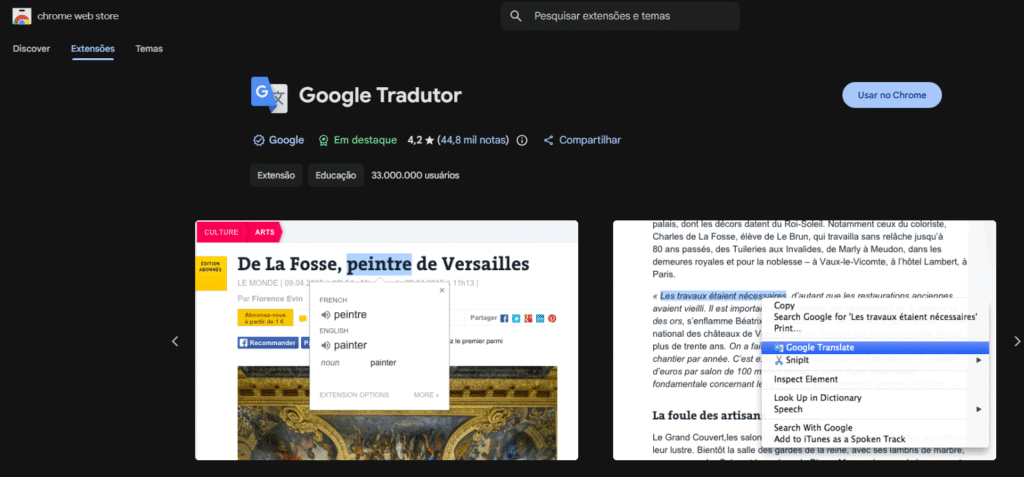Click 'Google Translate' in the screenshot's context menu
This screenshot has width=1024, height=477.
pos(875,348)
